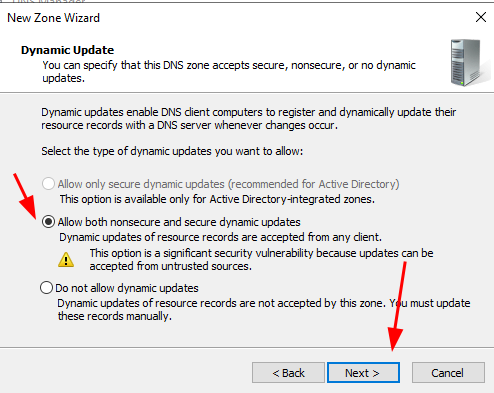Click the greyed 'Allow only secure dynamic updates' label
494x393 pixels.
[228, 184]
